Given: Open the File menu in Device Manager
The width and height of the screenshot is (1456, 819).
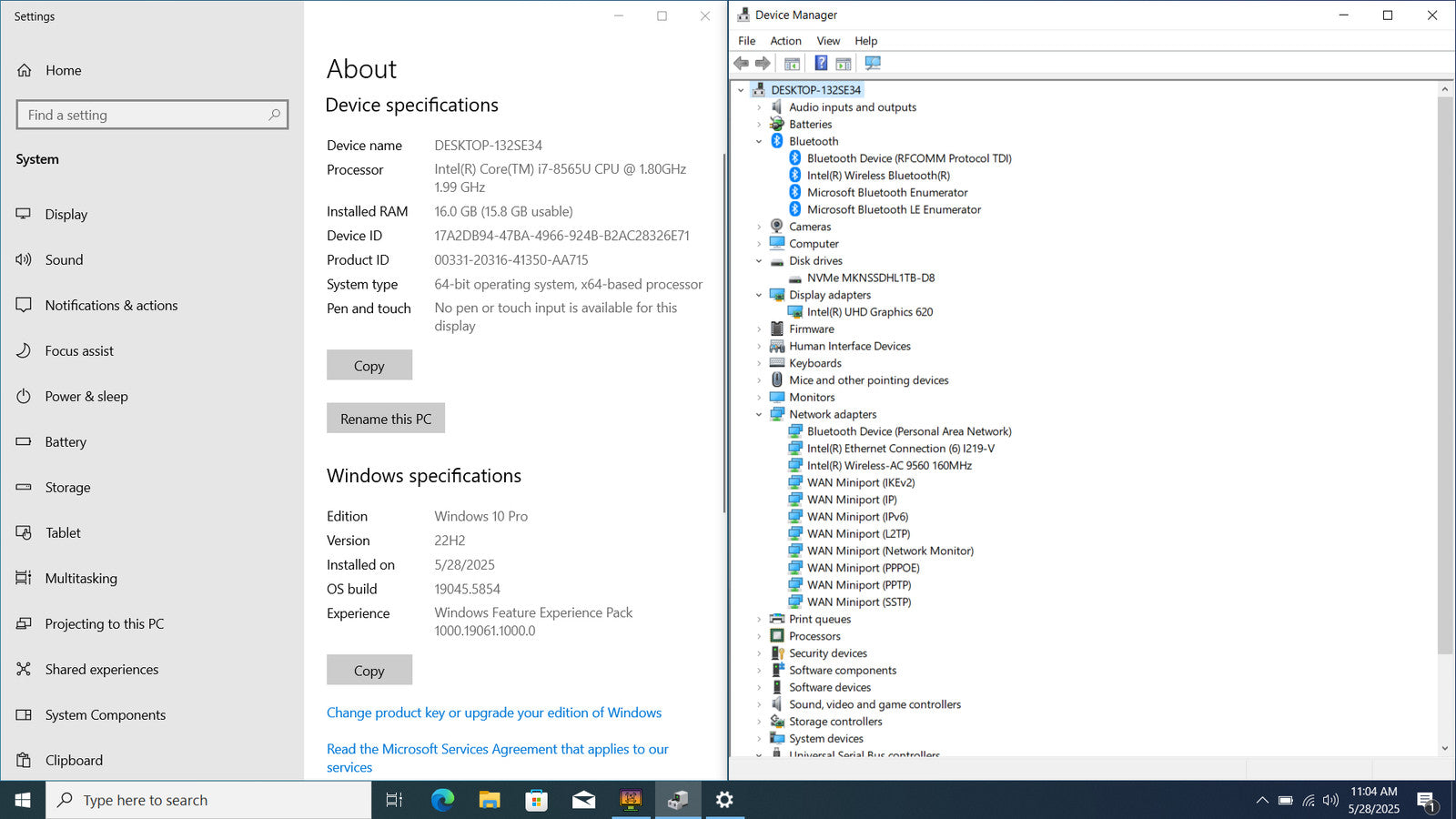Looking at the screenshot, I should [746, 41].
